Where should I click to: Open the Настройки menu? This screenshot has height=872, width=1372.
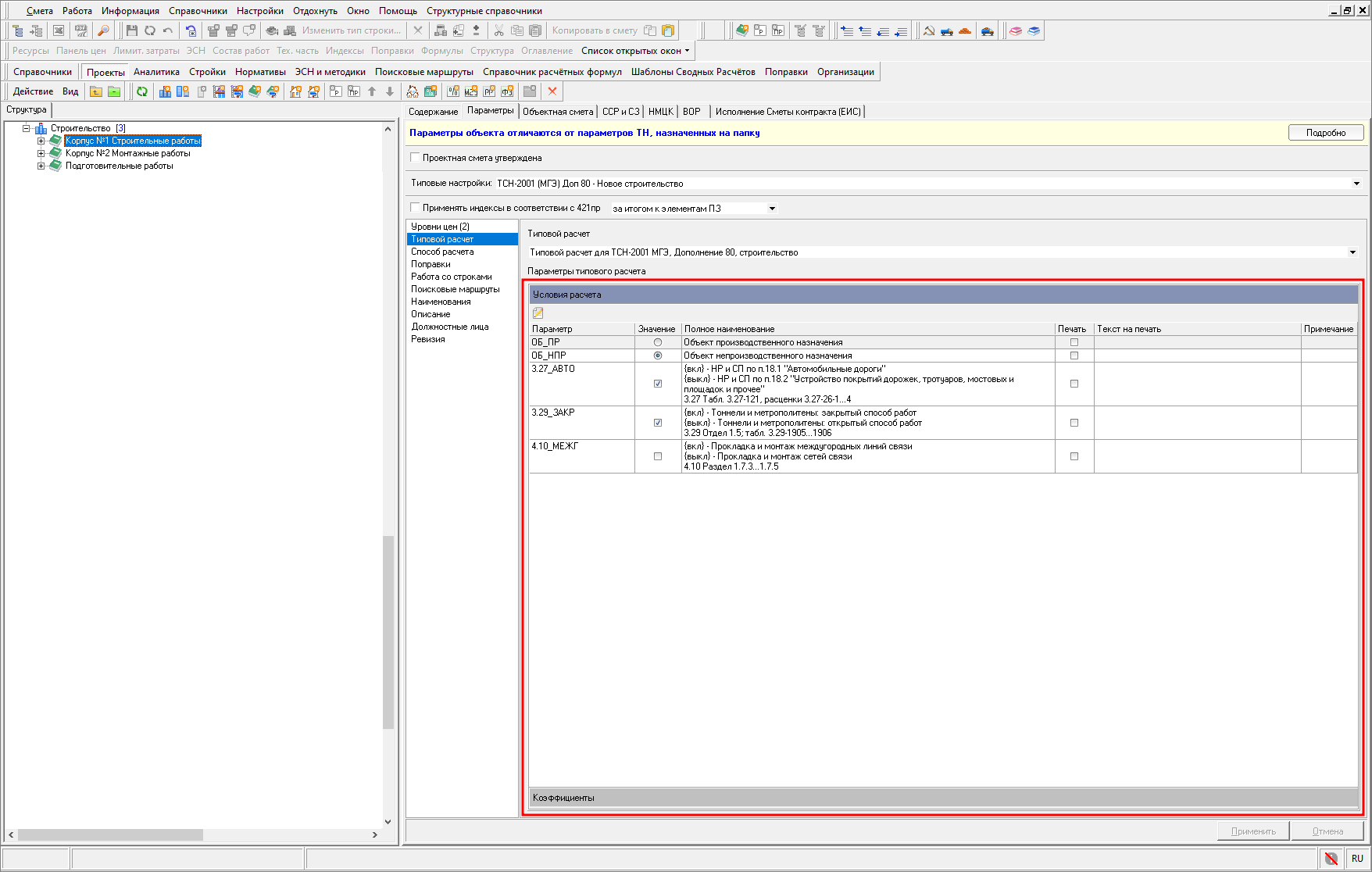[259, 11]
